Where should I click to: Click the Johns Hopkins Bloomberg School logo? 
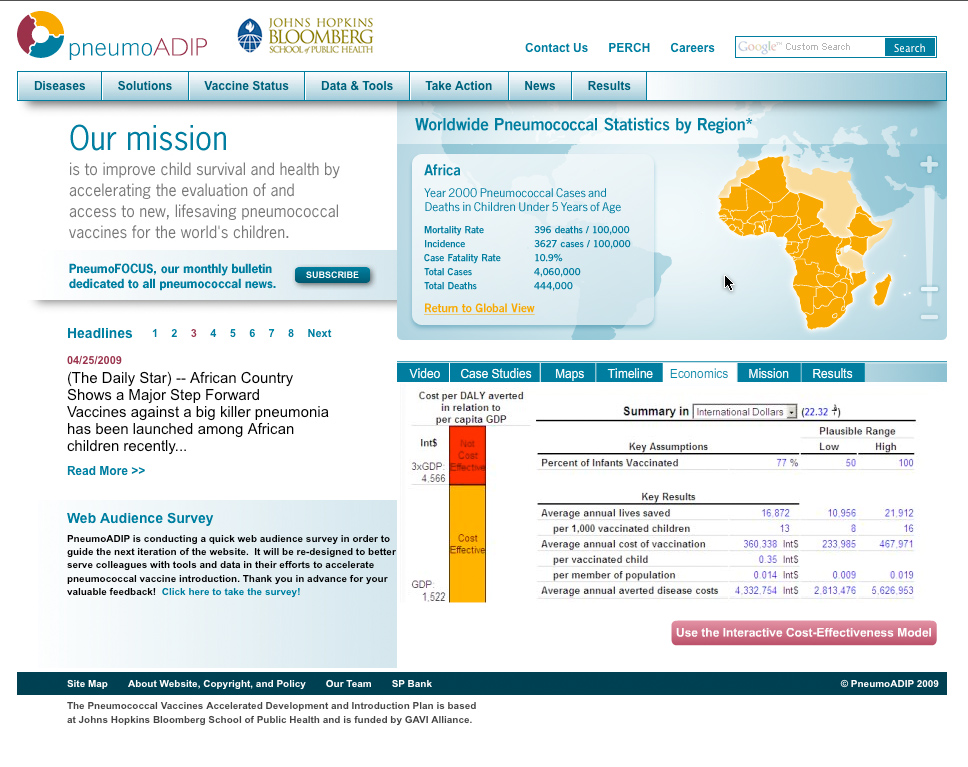[x=305, y=36]
